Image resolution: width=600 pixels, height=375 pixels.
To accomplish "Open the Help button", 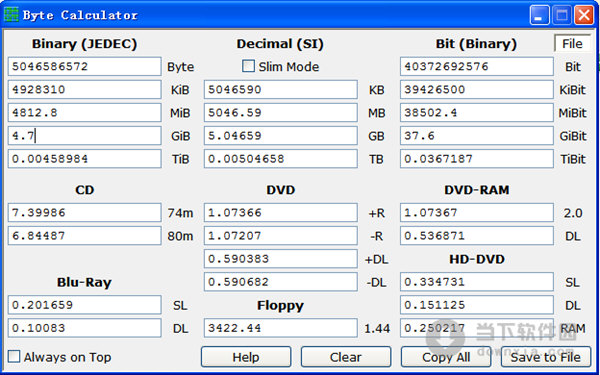I will click(246, 357).
